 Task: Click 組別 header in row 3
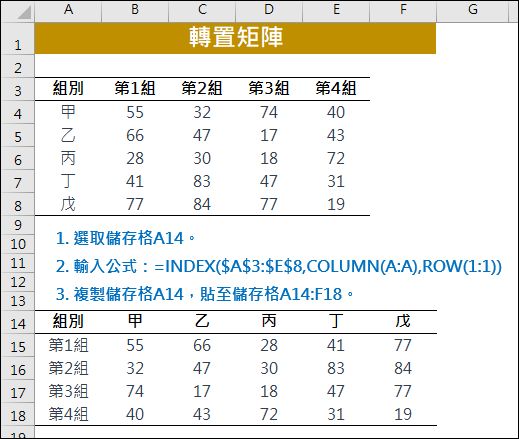pyautogui.click(x=68, y=89)
